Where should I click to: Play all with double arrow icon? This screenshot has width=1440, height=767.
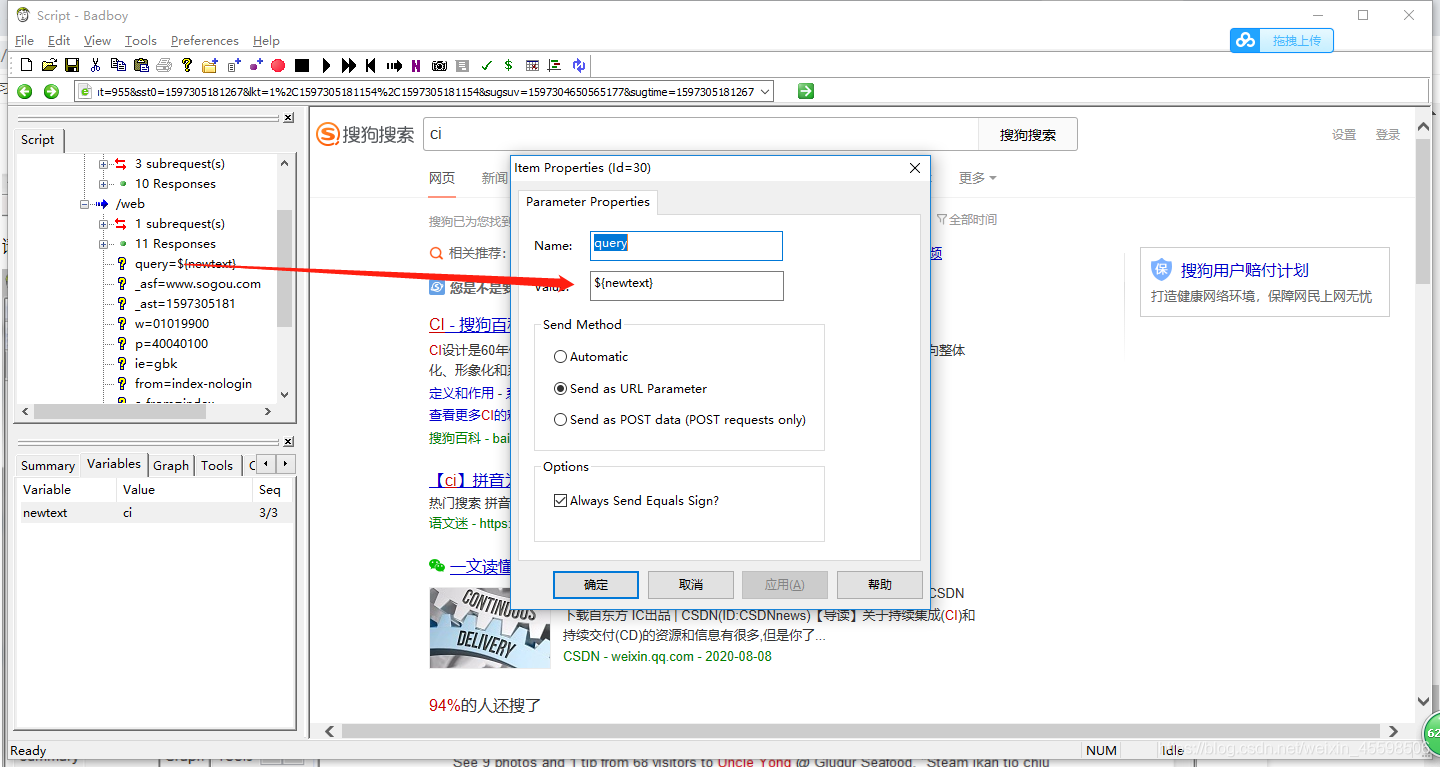349,65
